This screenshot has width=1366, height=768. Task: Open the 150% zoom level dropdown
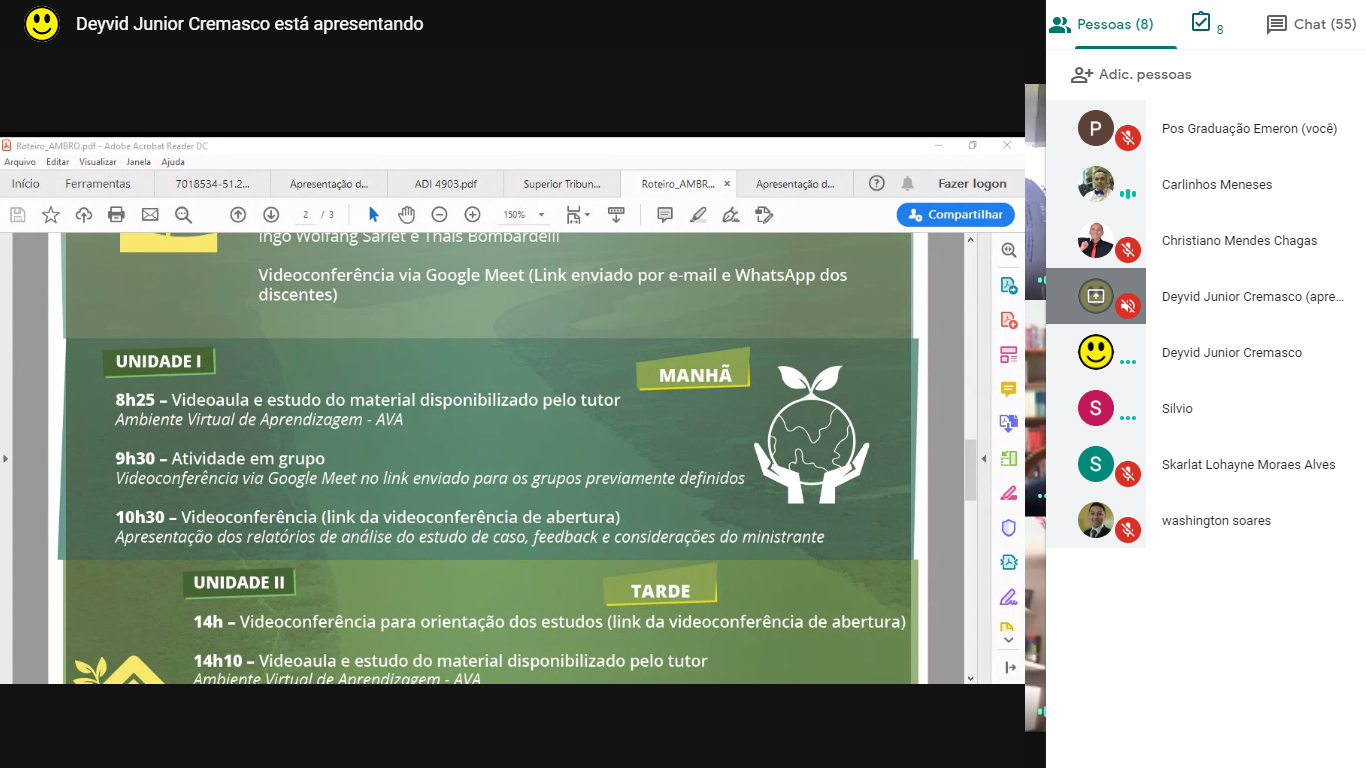(541, 215)
